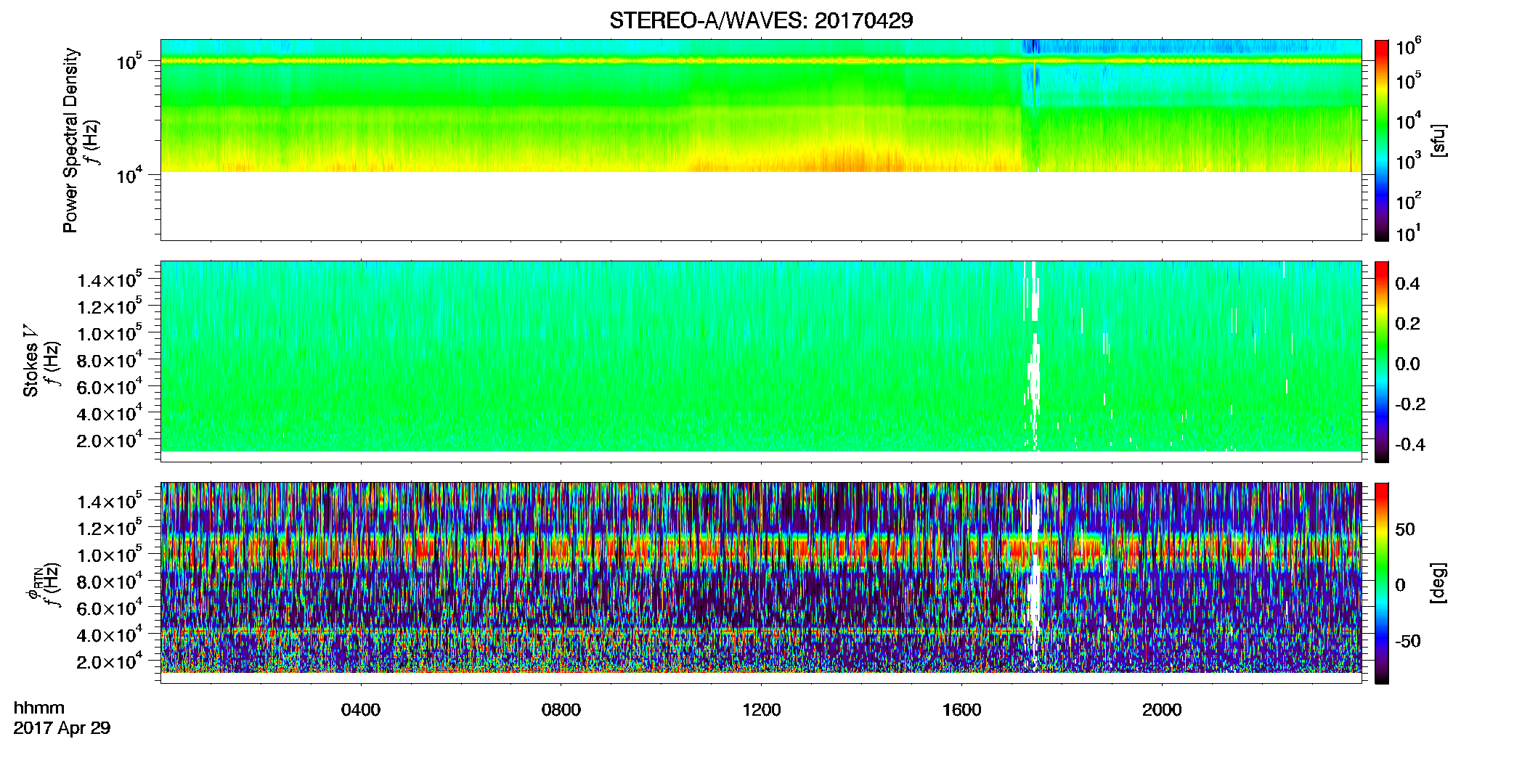Click the "Stokes V" y-axis label
The image size is (1522, 784).
click(x=30, y=361)
